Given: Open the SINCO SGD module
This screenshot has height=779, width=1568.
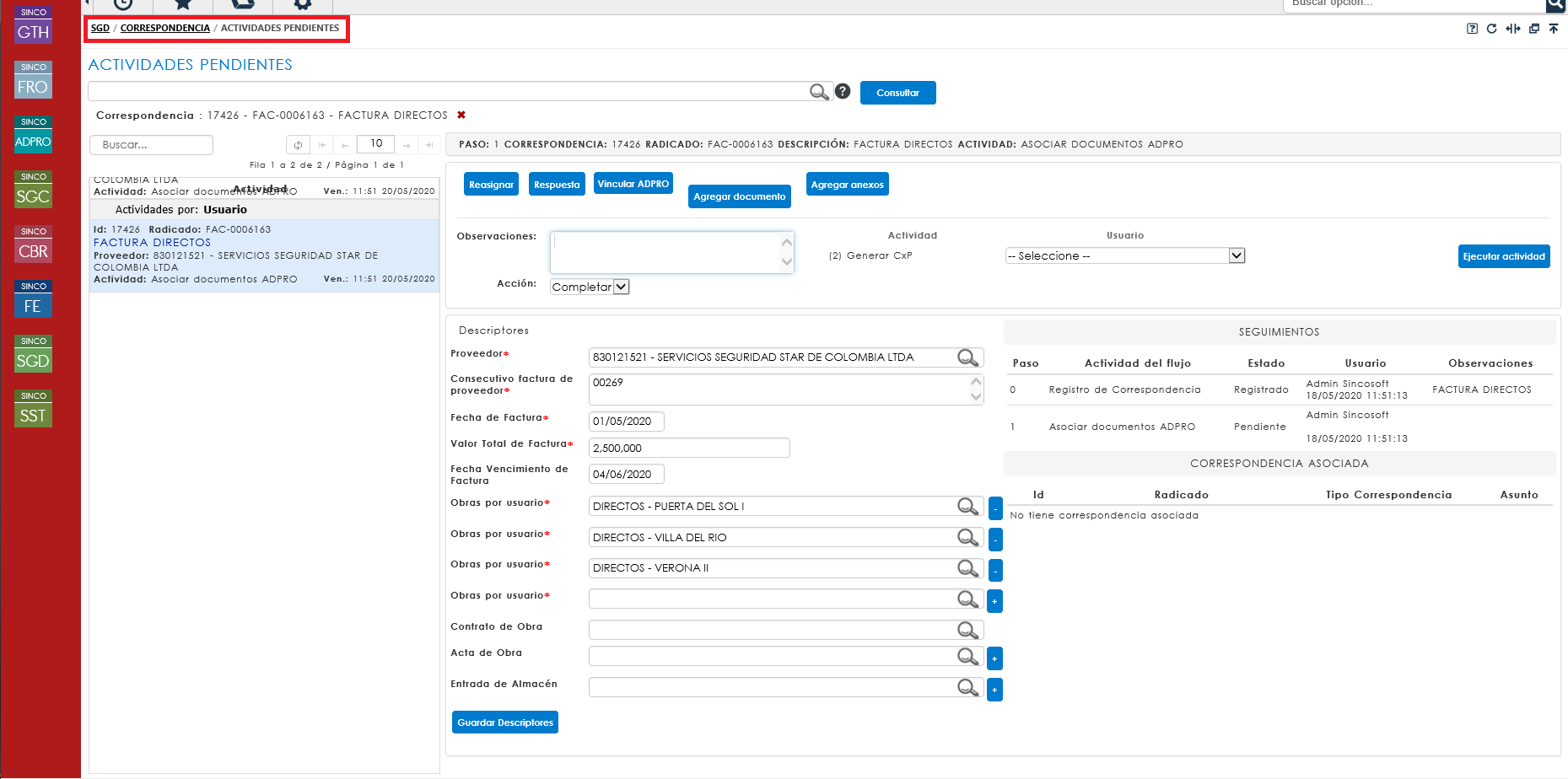Looking at the screenshot, I should (33, 354).
